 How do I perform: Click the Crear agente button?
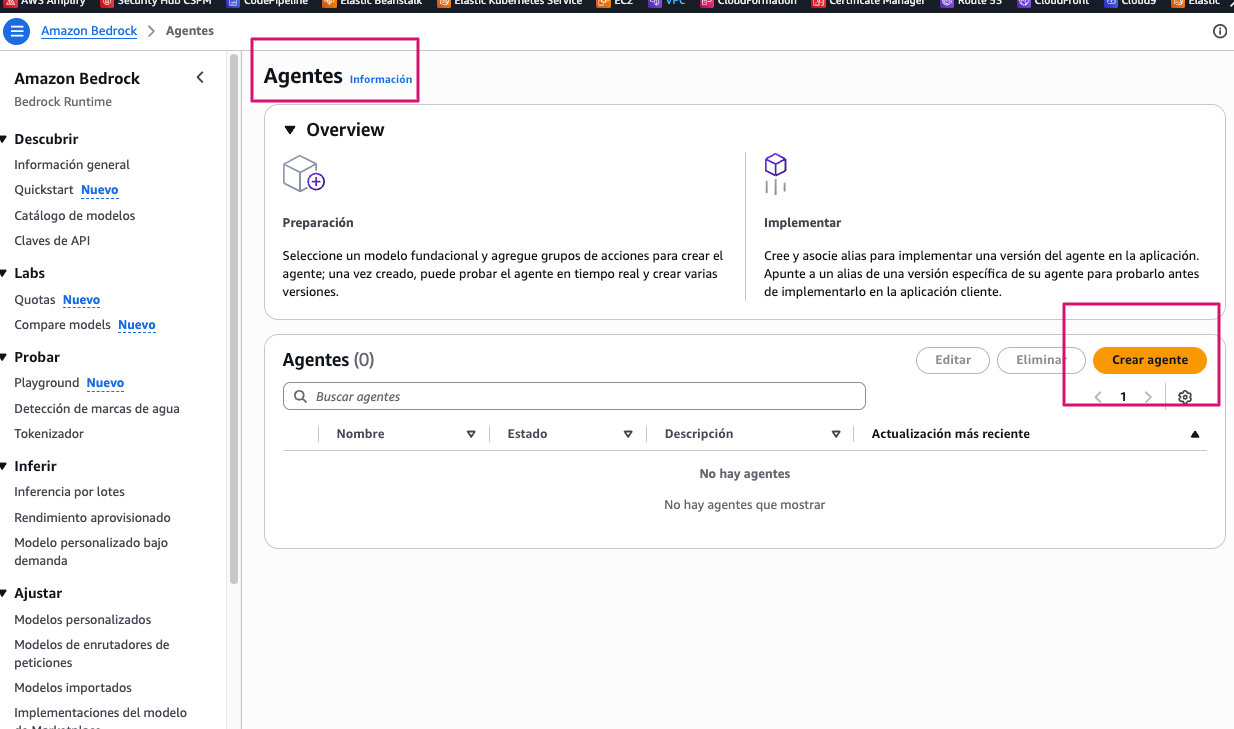point(1150,360)
